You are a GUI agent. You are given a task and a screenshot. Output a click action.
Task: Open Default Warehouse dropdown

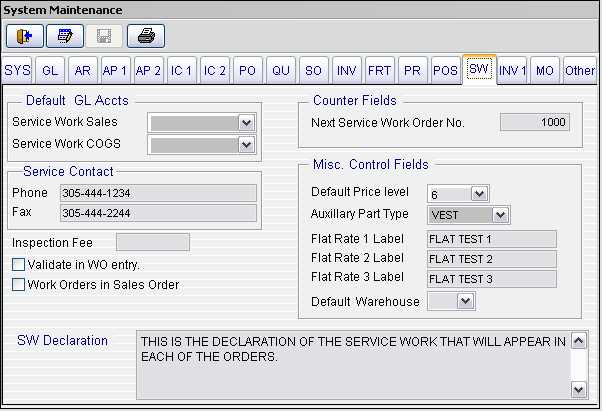(465, 301)
